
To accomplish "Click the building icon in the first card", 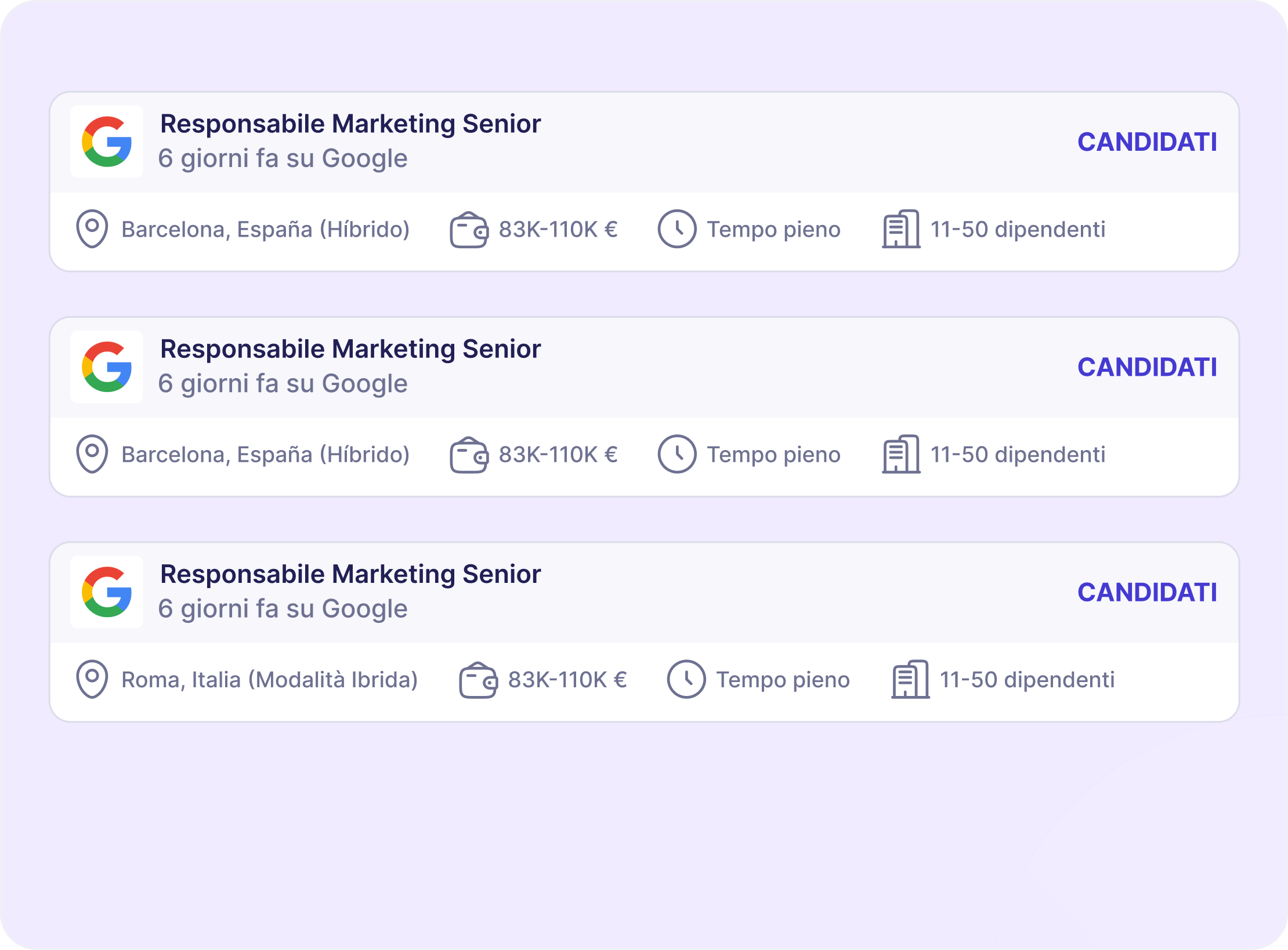I will [901, 229].
